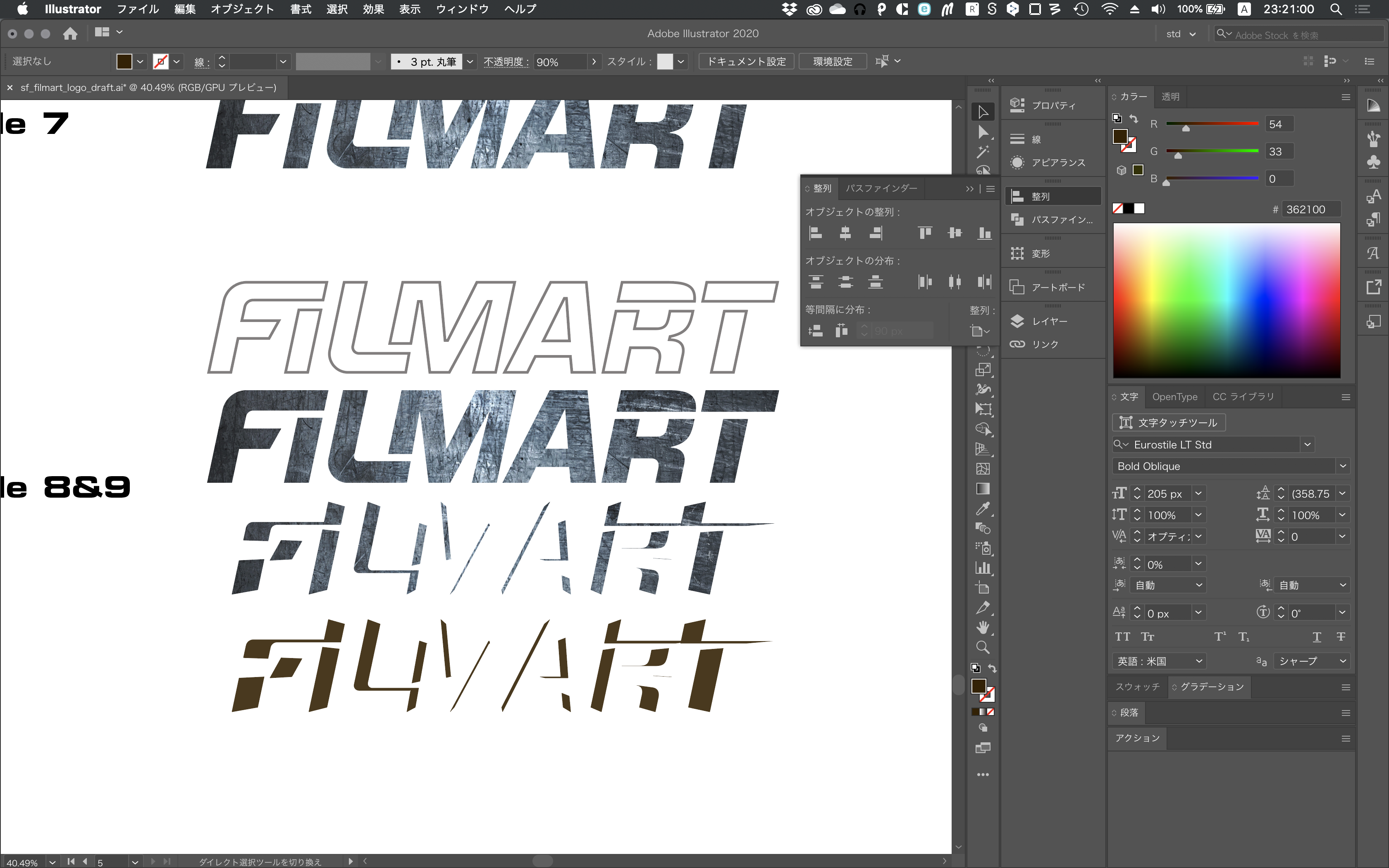Click the ドキュメント設定 button
The height and width of the screenshot is (868, 1389).
(x=746, y=62)
